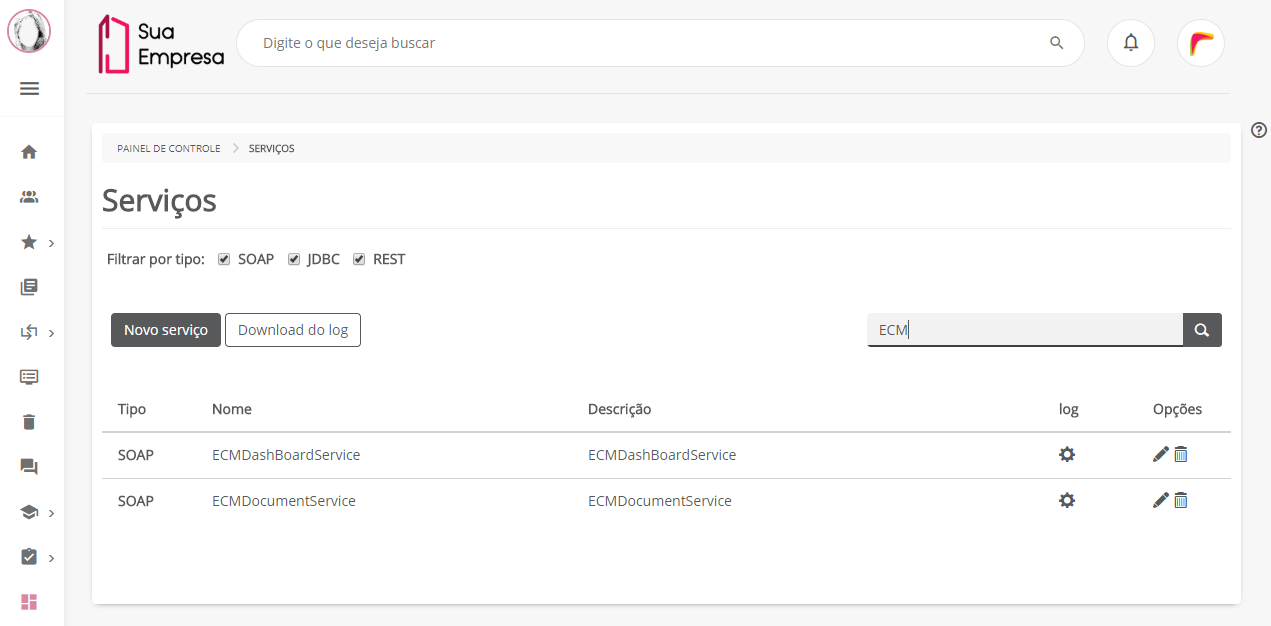The height and width of the screenshot is (626, 1271).
Task: Click the notifications bell icon
Action: 1131,43
